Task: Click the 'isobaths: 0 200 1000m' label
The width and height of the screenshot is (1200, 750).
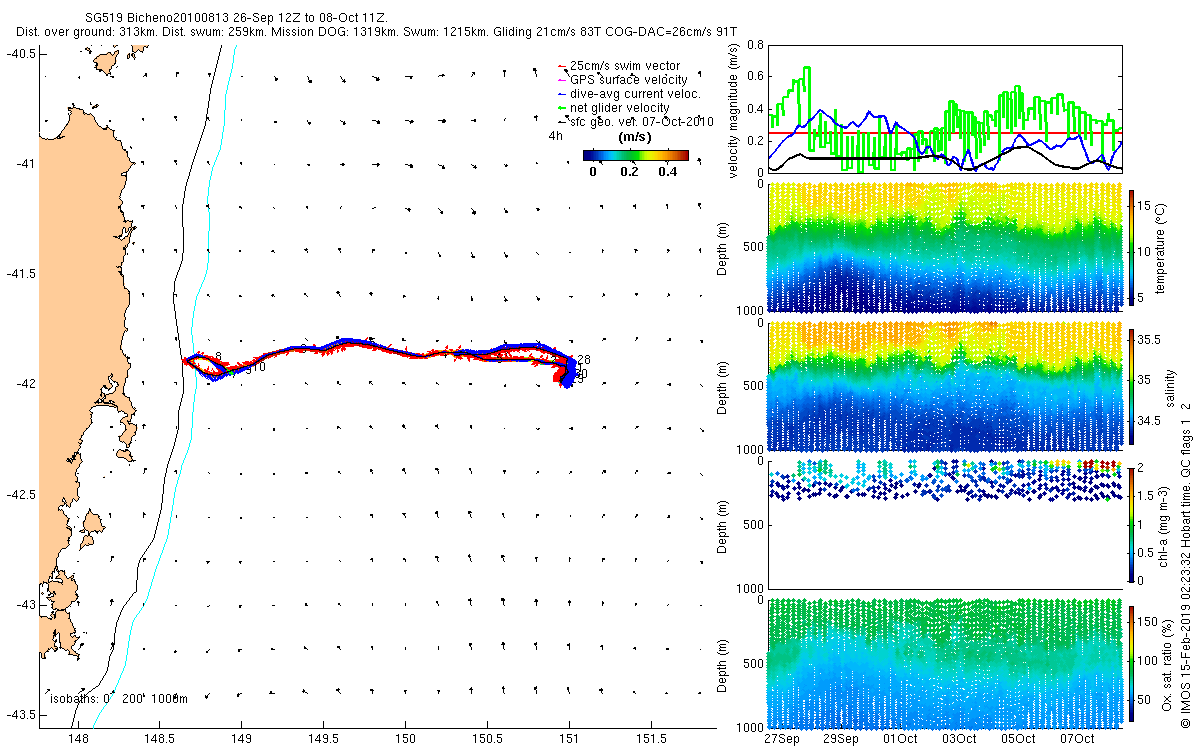Action: click(118, 698)
